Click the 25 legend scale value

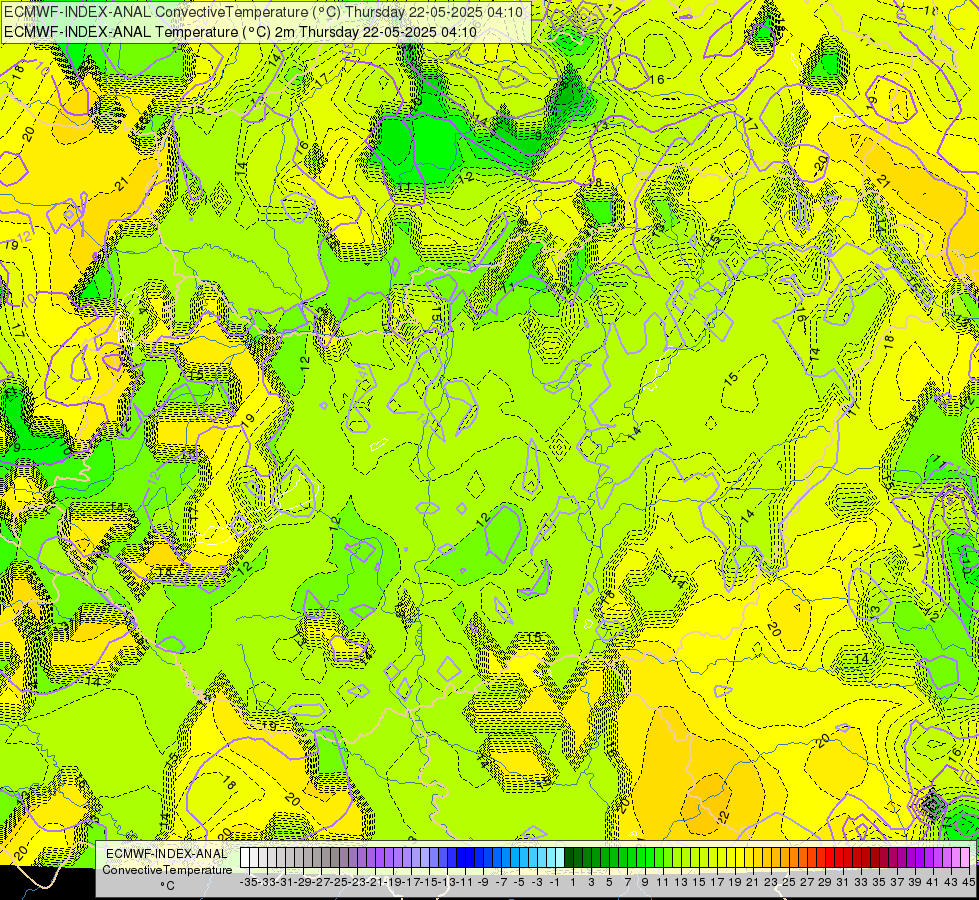tap(789, 882)
